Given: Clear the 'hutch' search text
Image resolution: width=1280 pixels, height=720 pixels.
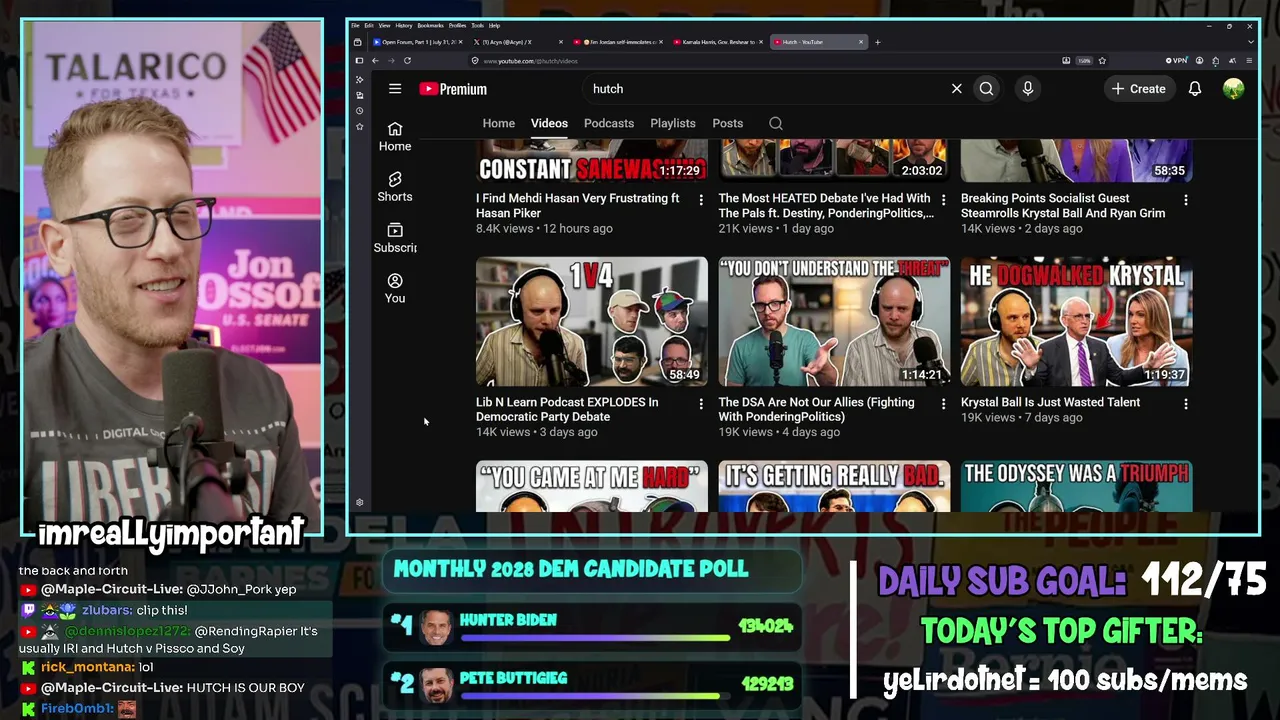Looking at the screenshot, I should click(x=956, y=89).
